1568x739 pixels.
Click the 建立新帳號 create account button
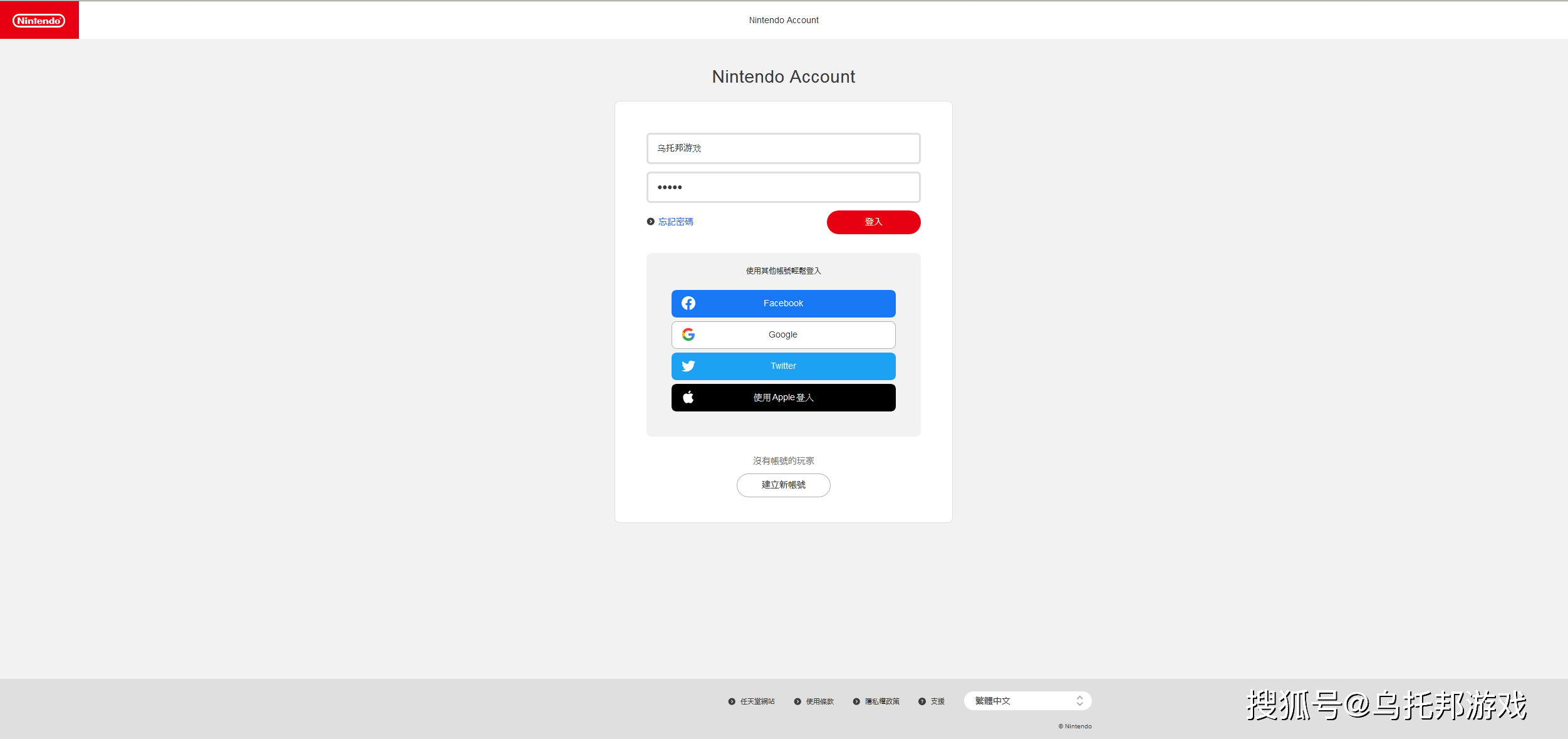tap(783, 485)
